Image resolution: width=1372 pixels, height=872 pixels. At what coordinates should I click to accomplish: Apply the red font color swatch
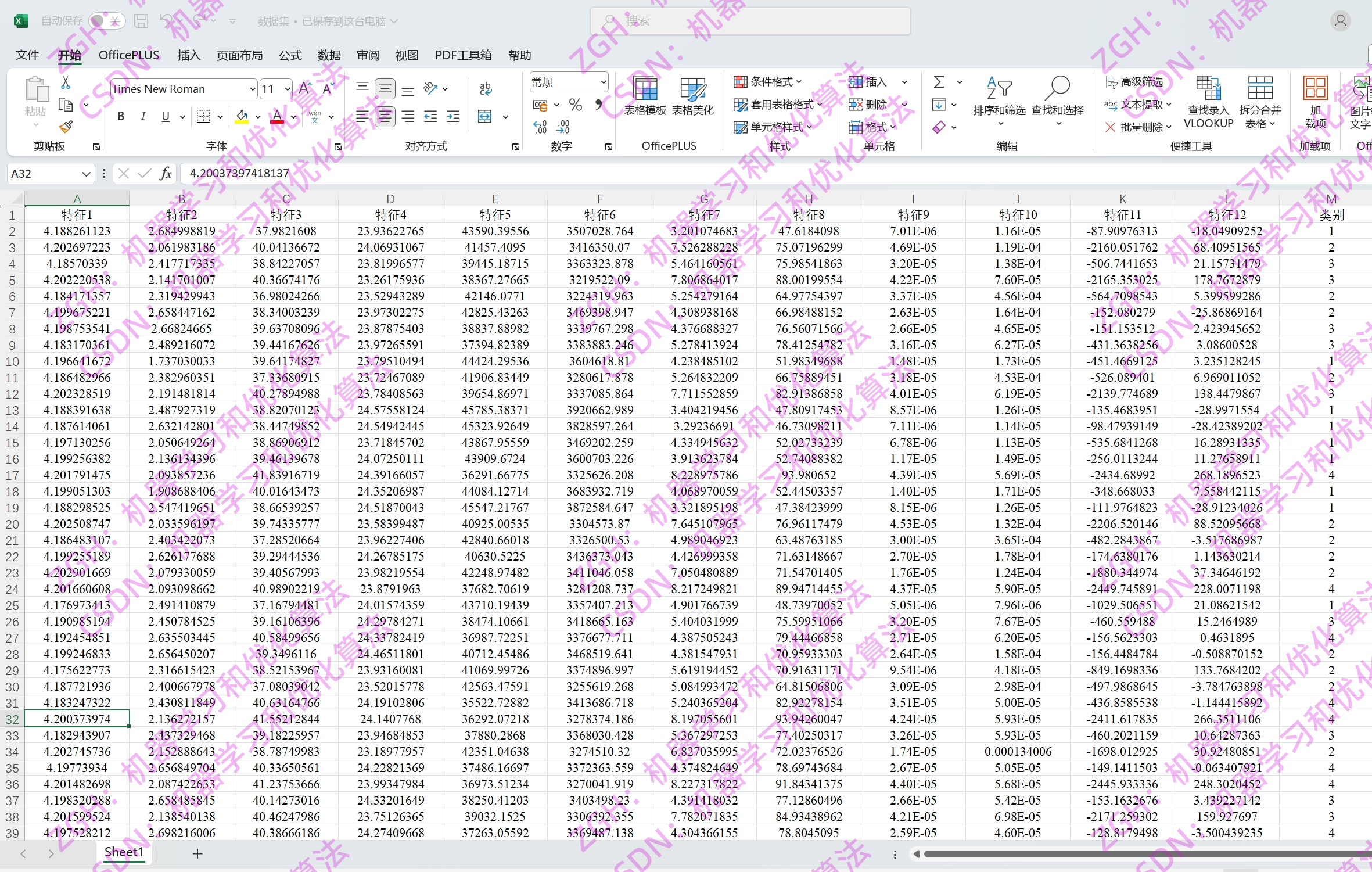277,116
